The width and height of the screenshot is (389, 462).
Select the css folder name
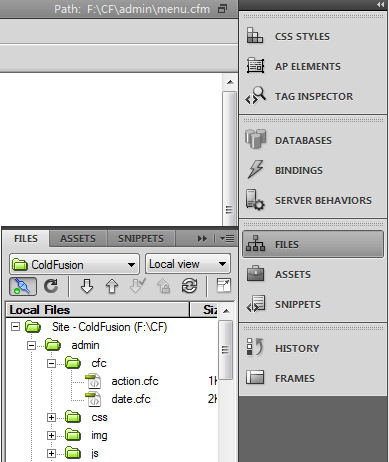99,417
